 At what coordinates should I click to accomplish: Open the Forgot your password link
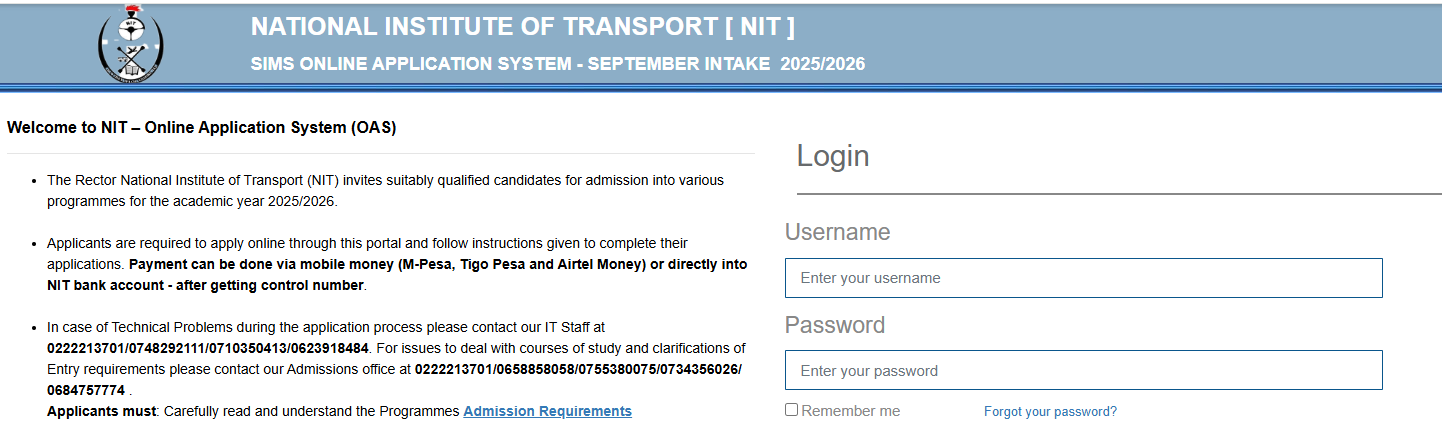(1050, 411)
